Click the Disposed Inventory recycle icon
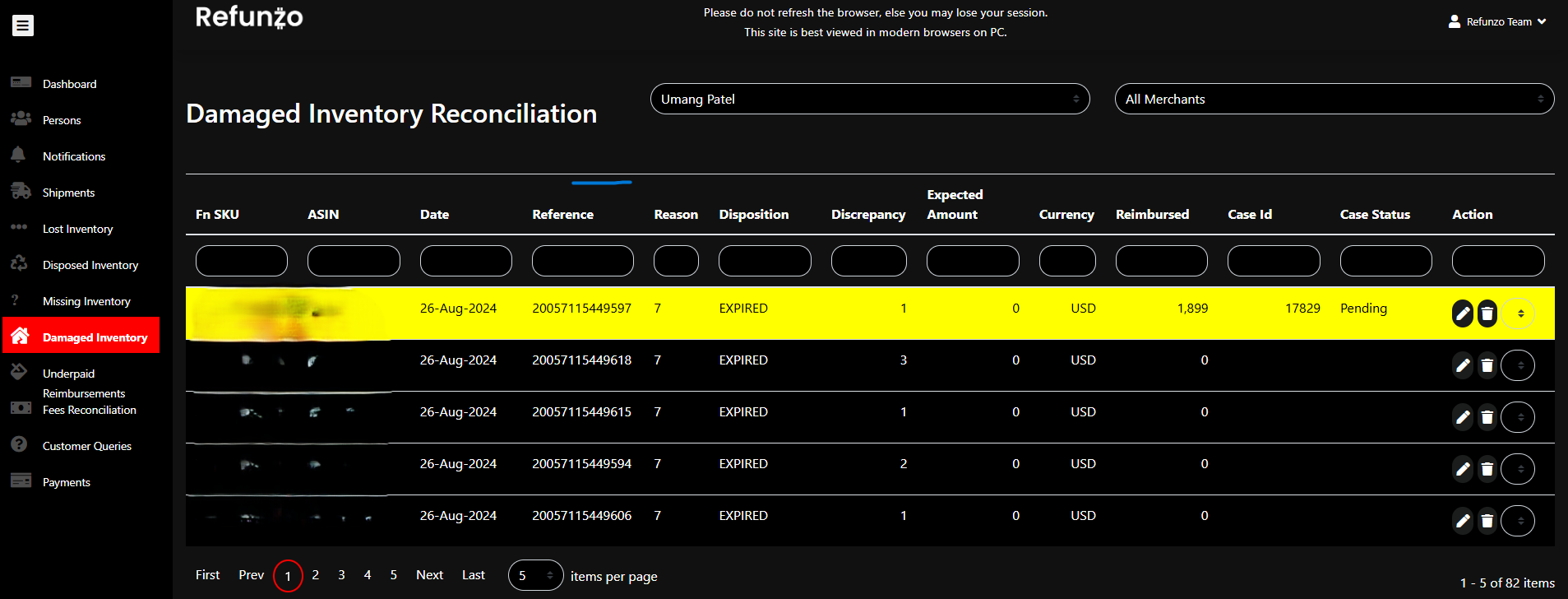This screenshot has height=599, width=1568. click(x=19, y=263)
